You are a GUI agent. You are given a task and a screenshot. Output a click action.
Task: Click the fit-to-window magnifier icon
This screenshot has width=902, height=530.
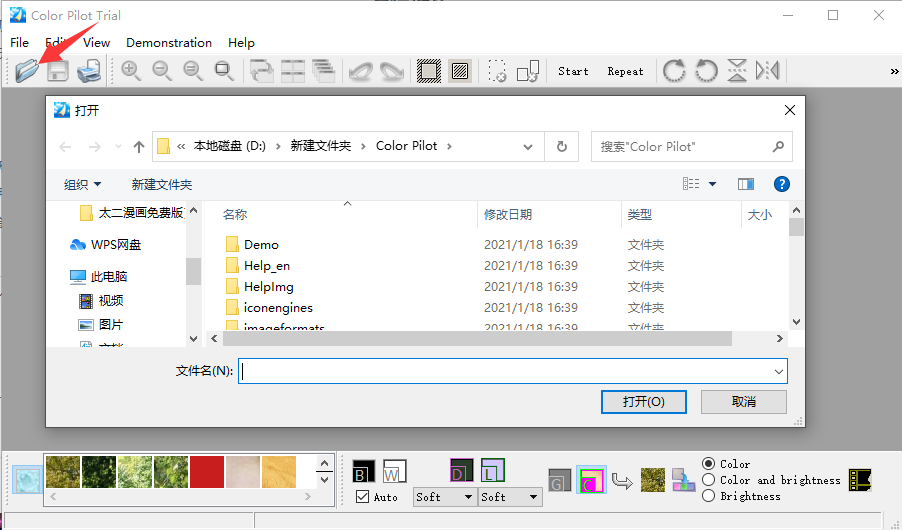[x=224, y=71]
